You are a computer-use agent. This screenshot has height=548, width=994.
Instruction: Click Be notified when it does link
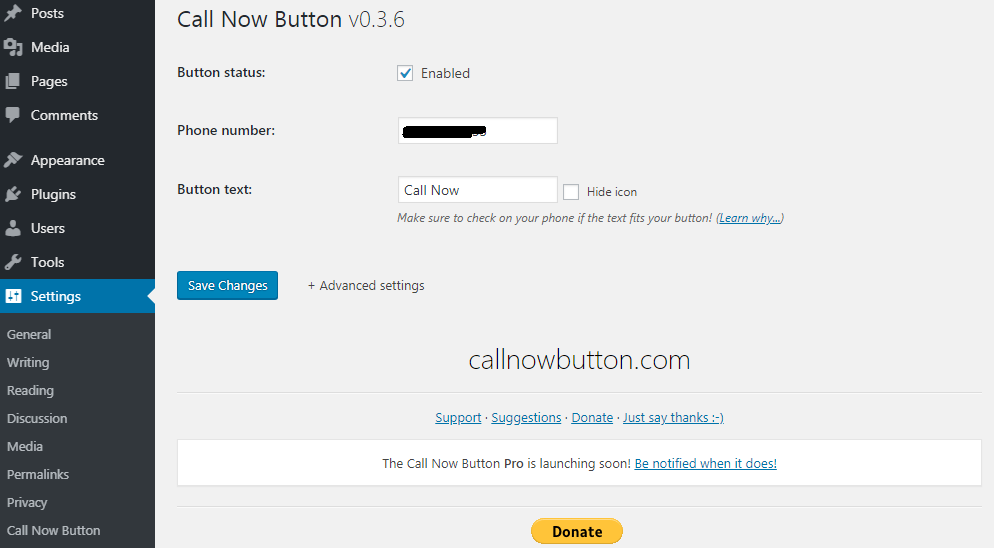706,463
